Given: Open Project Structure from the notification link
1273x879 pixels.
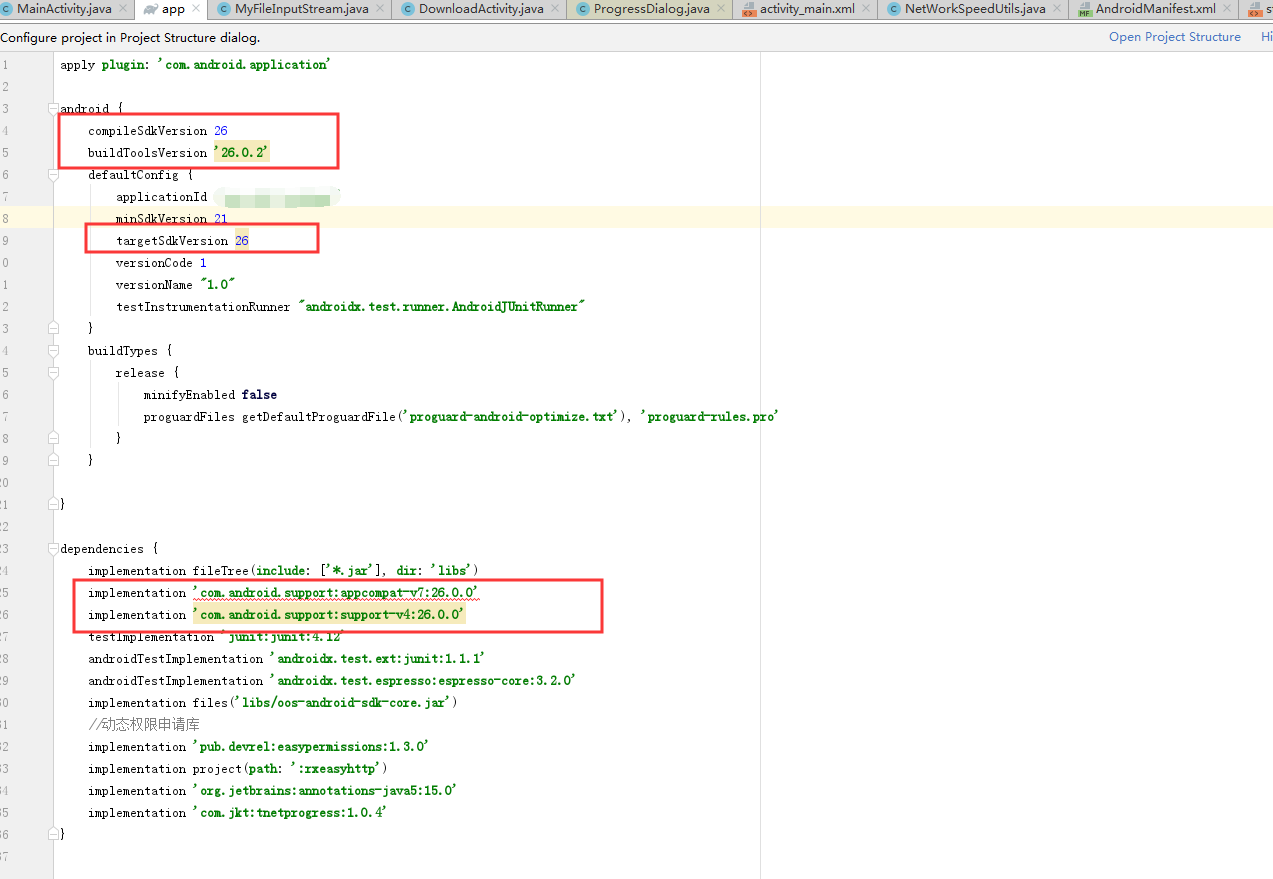Looking at the screenshot, I should coord(1175,36).
